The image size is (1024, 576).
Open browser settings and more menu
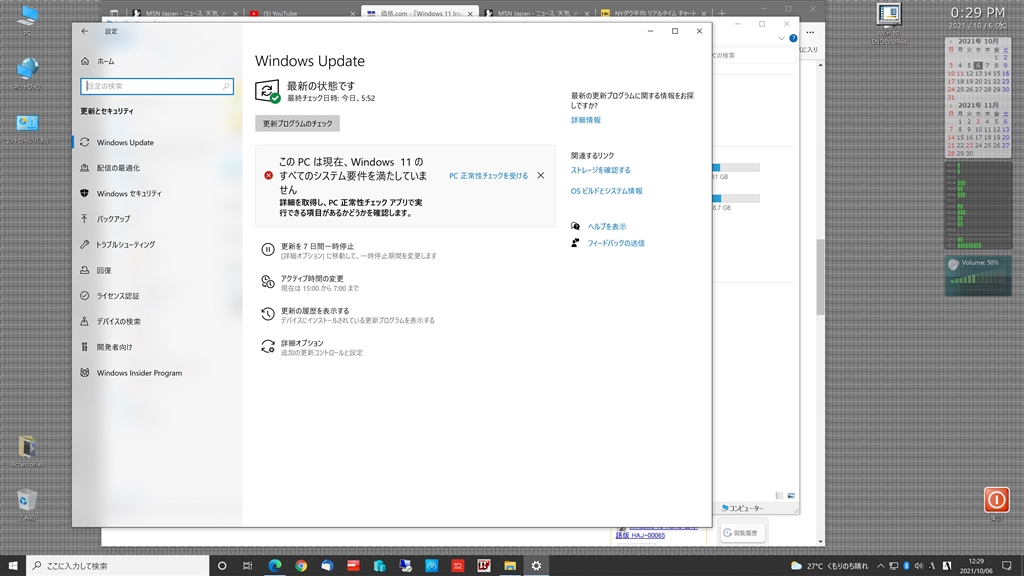810,32
